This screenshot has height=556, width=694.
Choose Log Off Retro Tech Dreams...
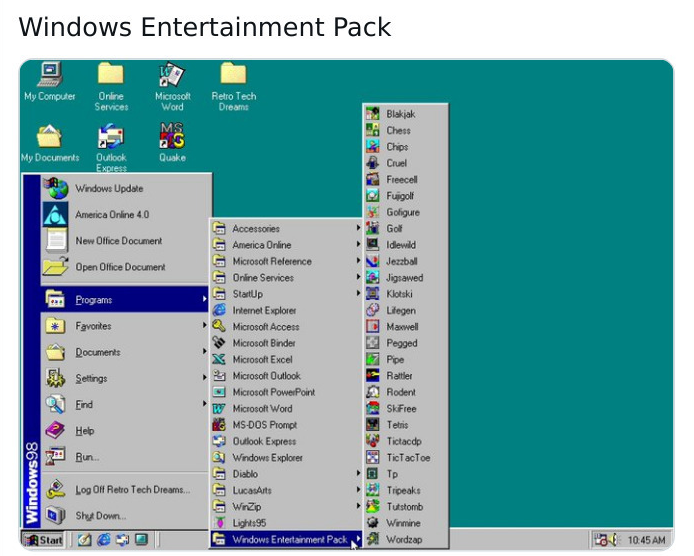(125, 490)
